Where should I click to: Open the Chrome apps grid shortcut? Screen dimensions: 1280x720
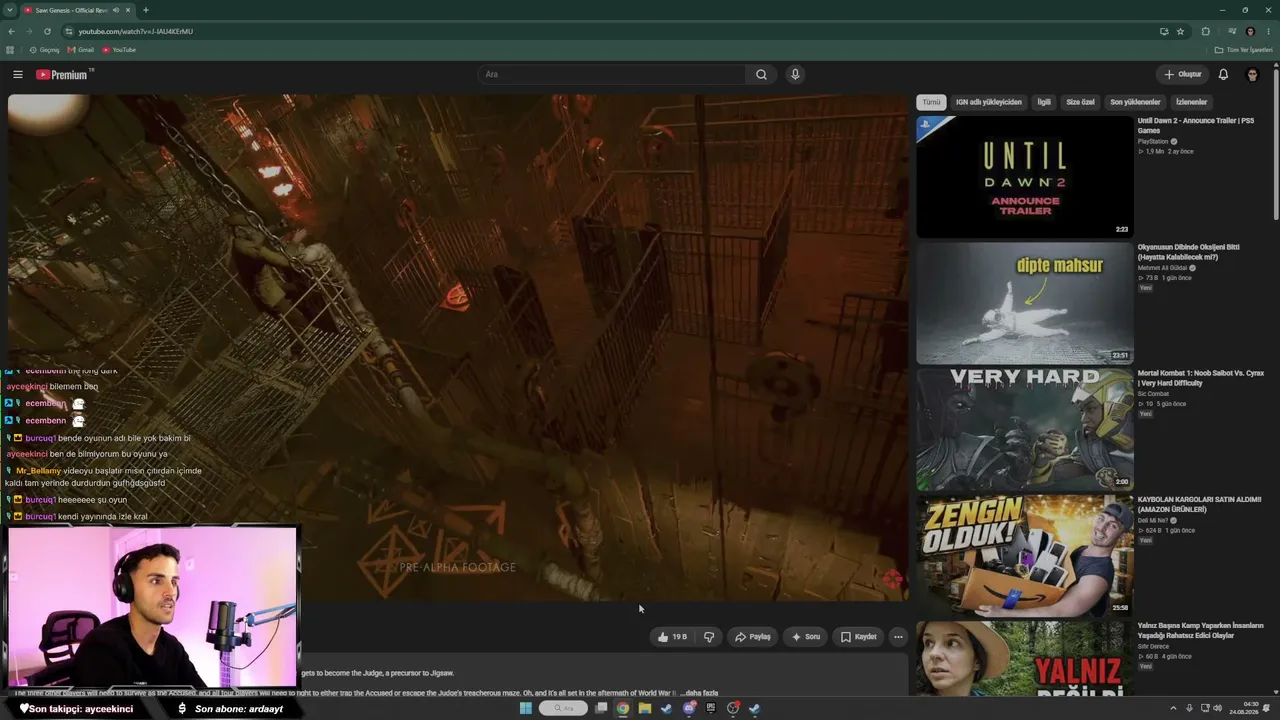[x=10, y=50]
